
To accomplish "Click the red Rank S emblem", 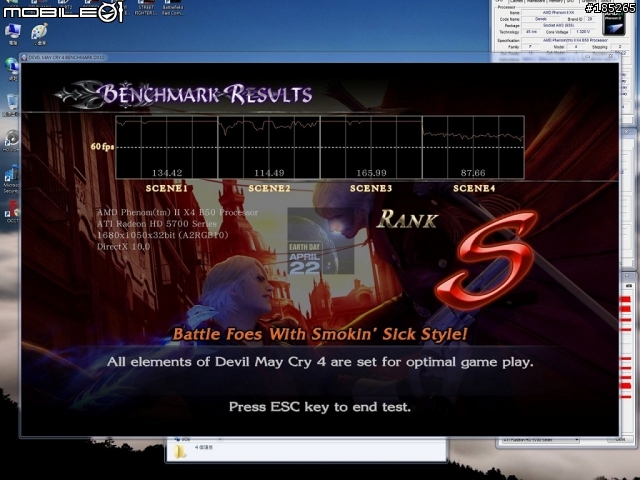I will point(487,259).
